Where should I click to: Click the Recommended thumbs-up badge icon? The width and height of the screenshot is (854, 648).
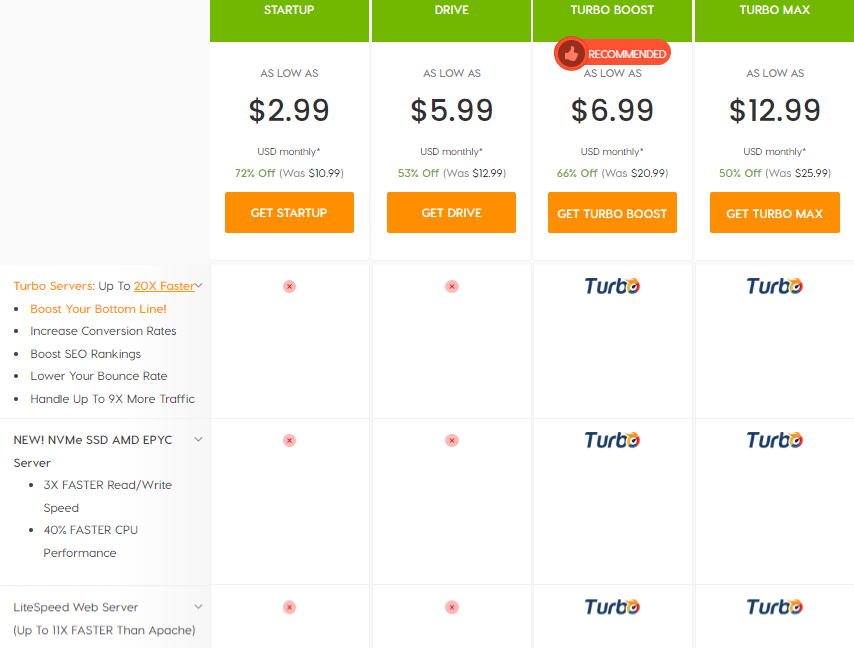coord(570,54)
